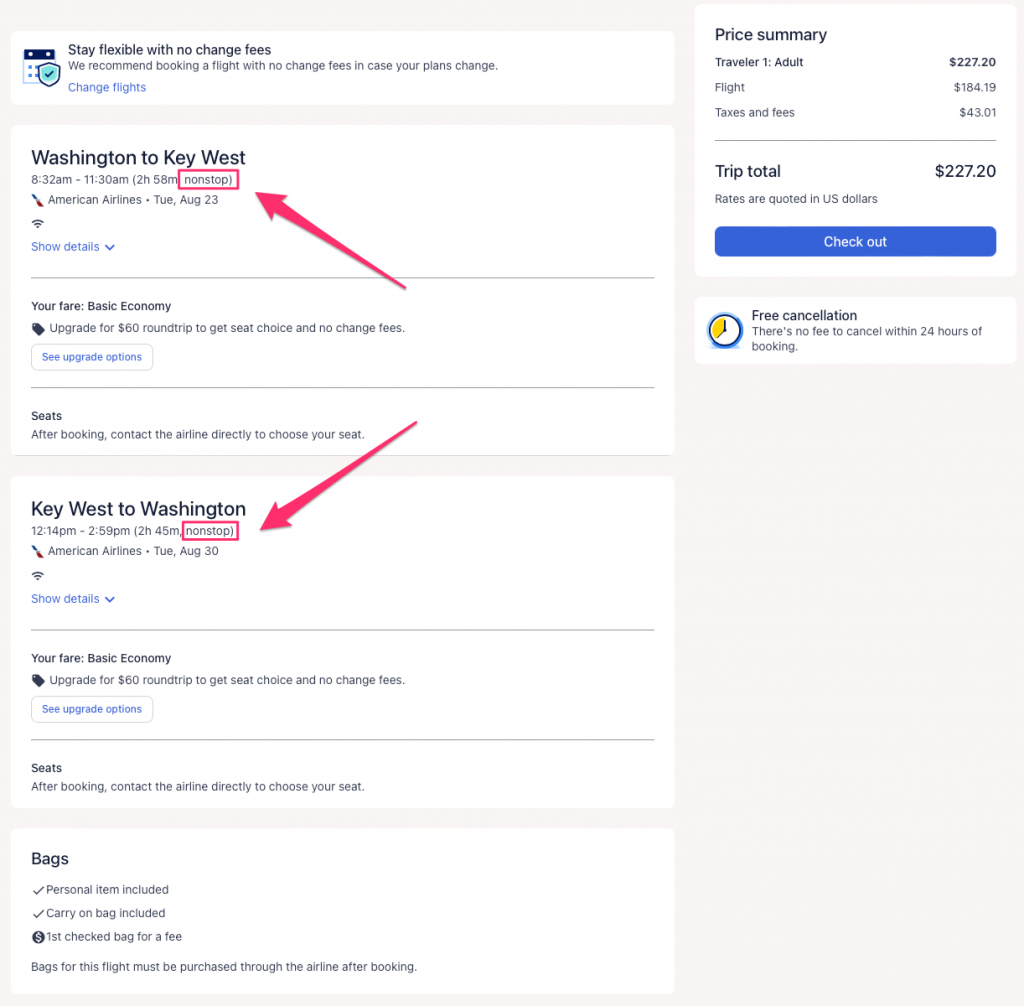Viewport: 1024px width, 1006px height.
Task: See upgrade options for the outbound flight
Action: click(x=92, y=357)
